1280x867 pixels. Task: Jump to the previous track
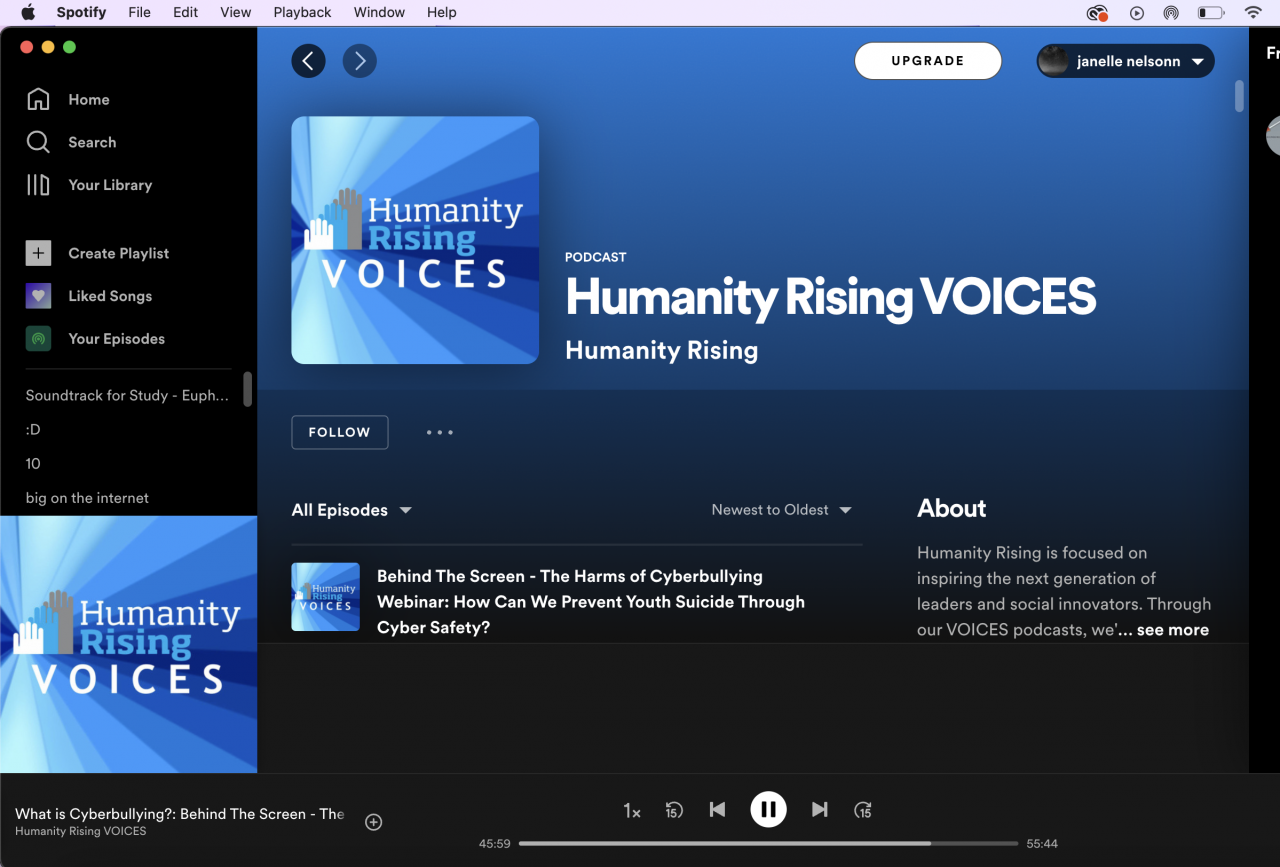[x=717, y=809]
